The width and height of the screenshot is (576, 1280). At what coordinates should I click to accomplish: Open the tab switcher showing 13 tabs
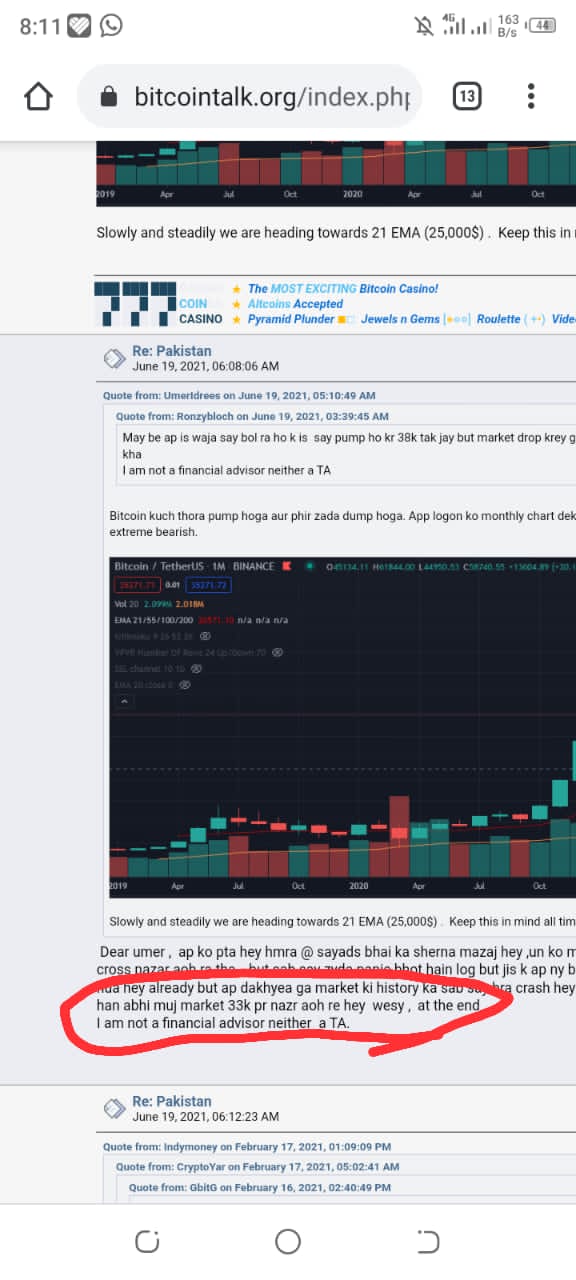(x=467, y=97)
